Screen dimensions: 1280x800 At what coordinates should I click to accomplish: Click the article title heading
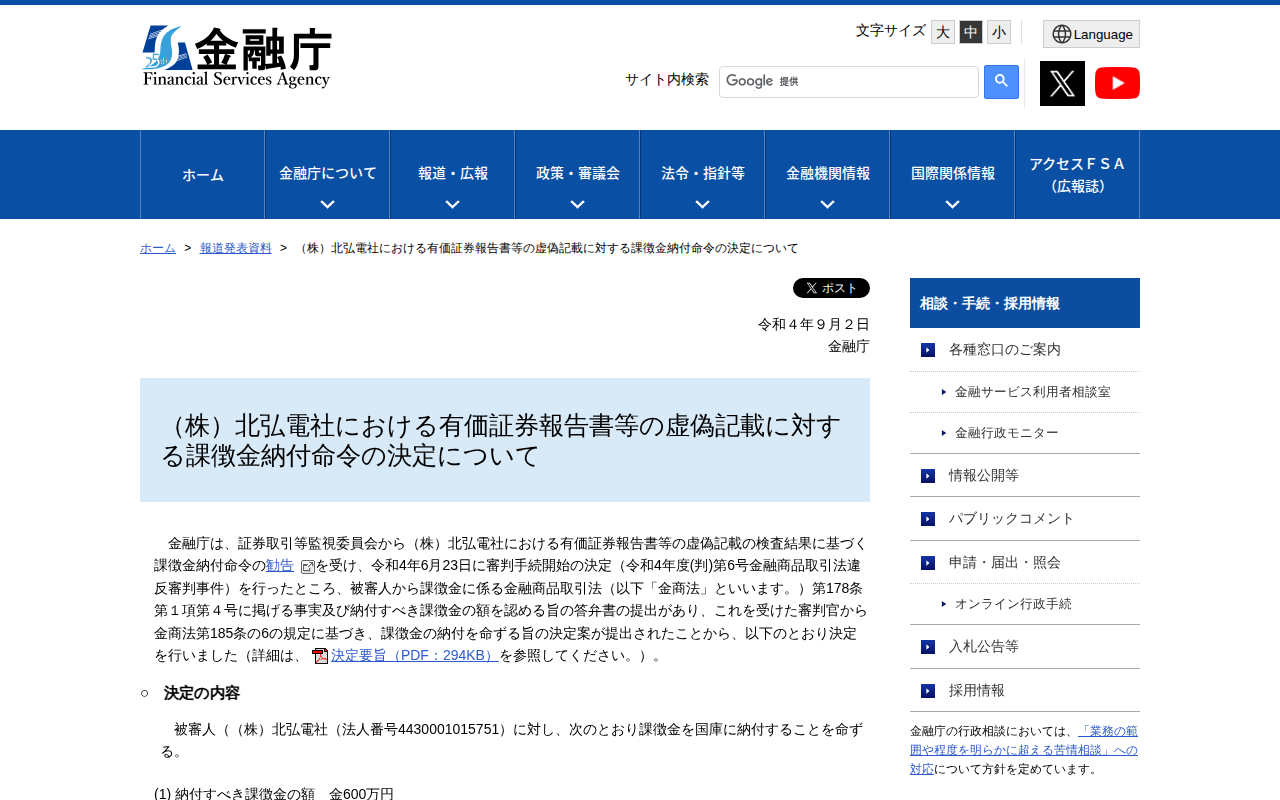click(505, 440)
